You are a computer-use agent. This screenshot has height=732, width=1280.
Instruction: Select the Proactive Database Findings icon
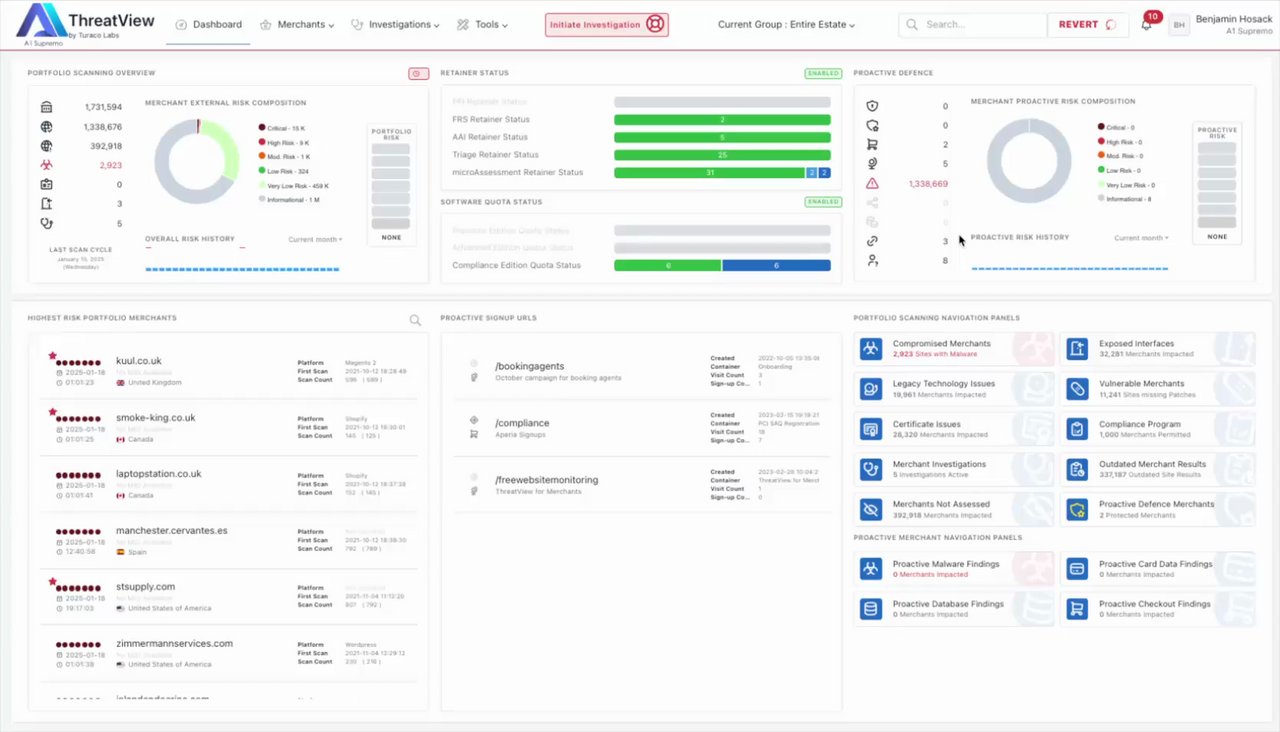point(871,608)
